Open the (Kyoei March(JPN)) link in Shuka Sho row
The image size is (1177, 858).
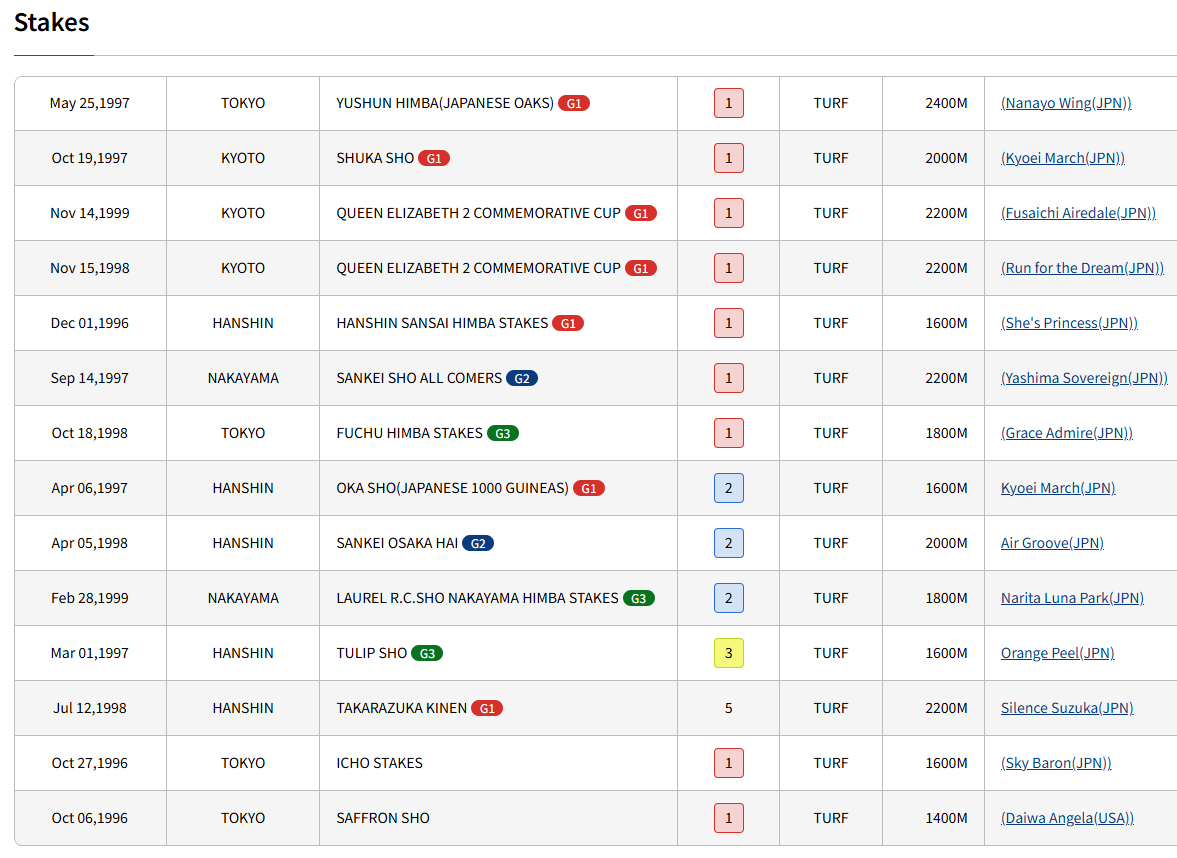tap(1063, 158)
